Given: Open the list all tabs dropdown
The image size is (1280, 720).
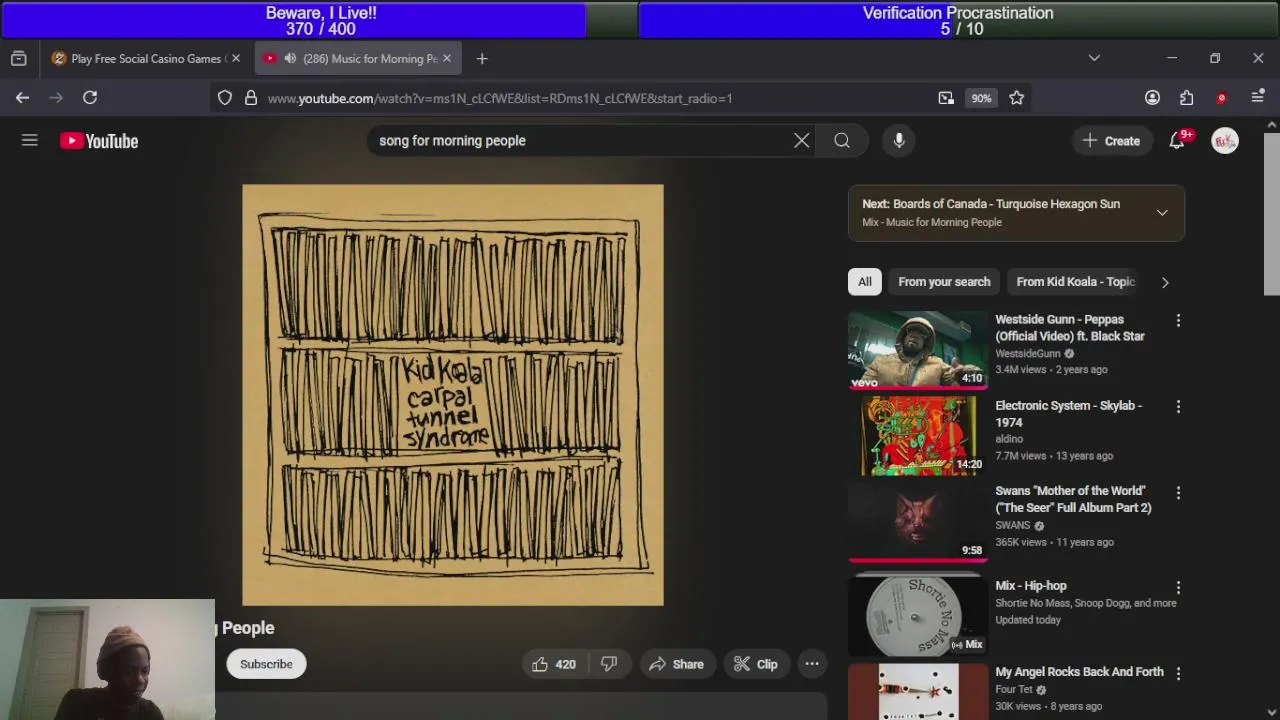Looking at the screenshot, I should (1094, 58).
